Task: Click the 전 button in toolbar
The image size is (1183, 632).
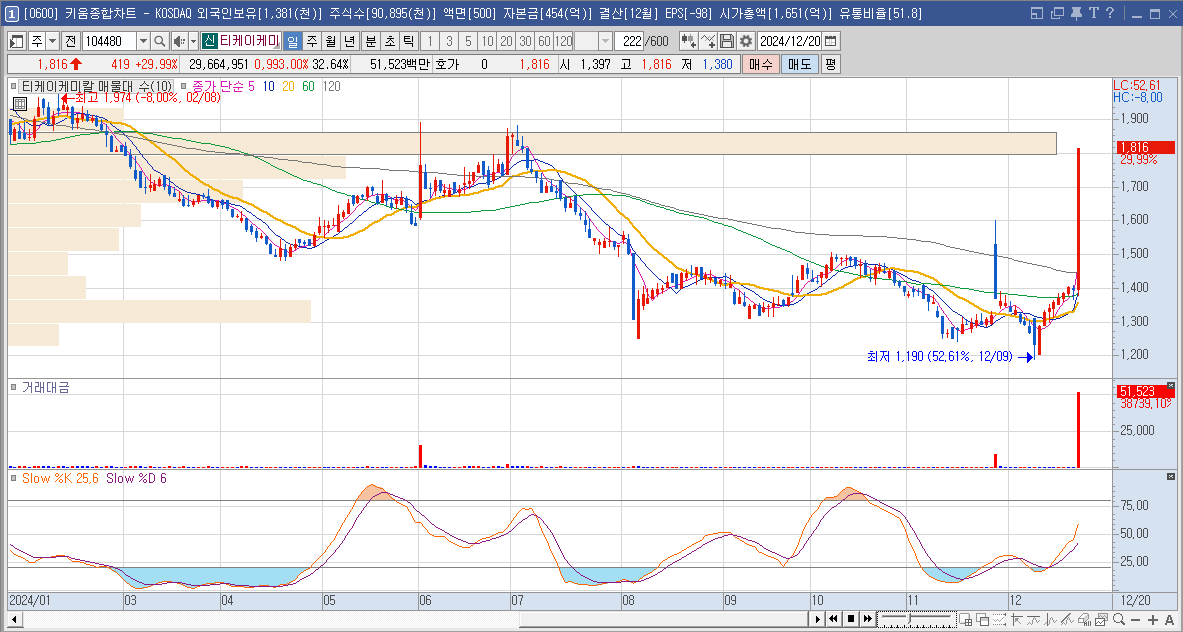Action: (70, 41)
